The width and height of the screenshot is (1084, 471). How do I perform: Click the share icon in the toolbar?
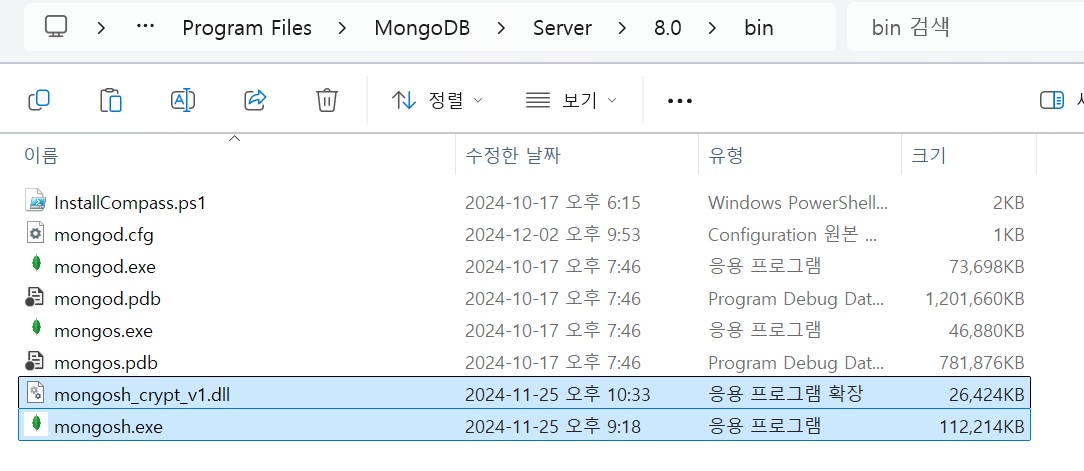255,100
